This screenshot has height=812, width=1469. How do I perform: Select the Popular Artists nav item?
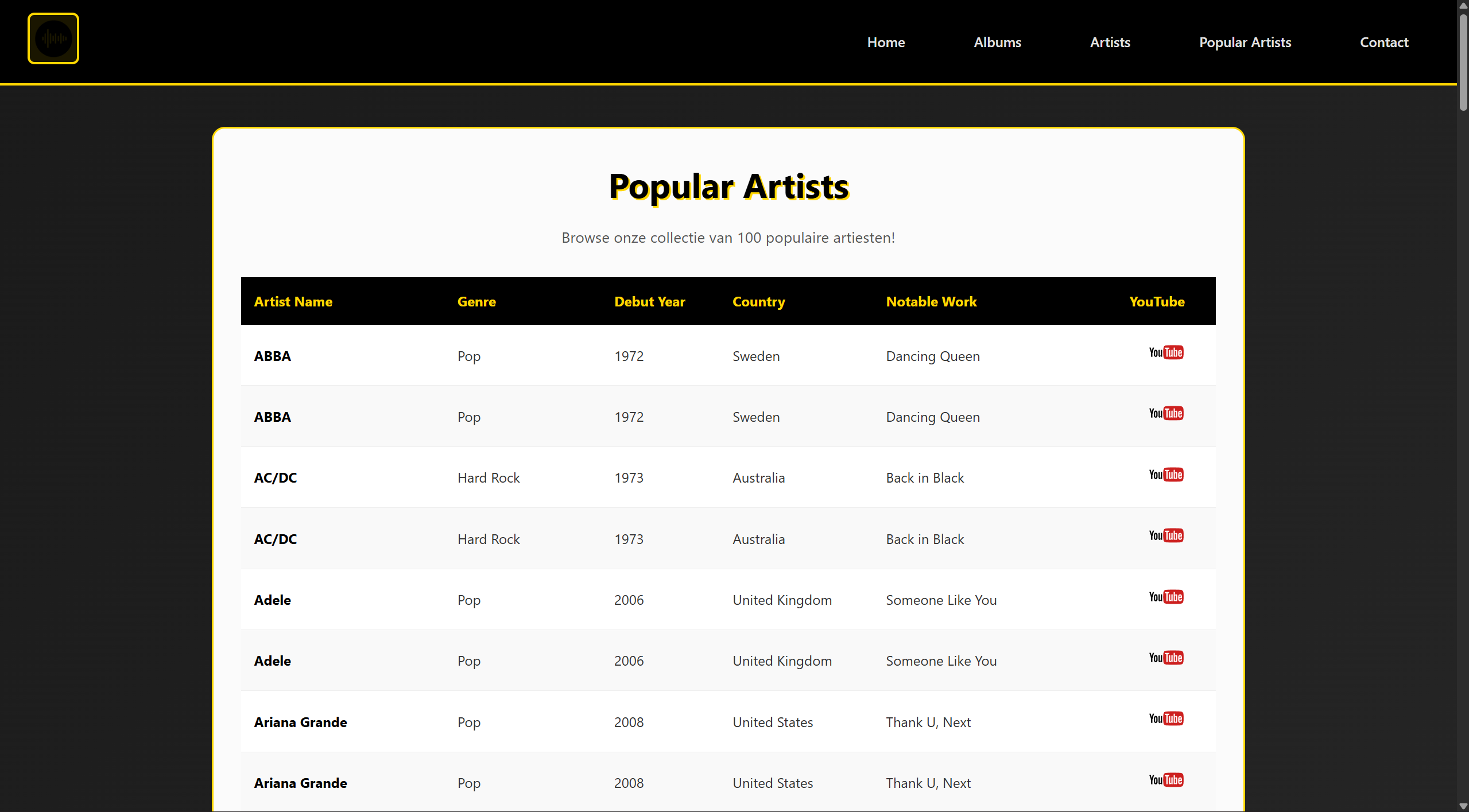pyautogui.click(x=1245, y=42)
